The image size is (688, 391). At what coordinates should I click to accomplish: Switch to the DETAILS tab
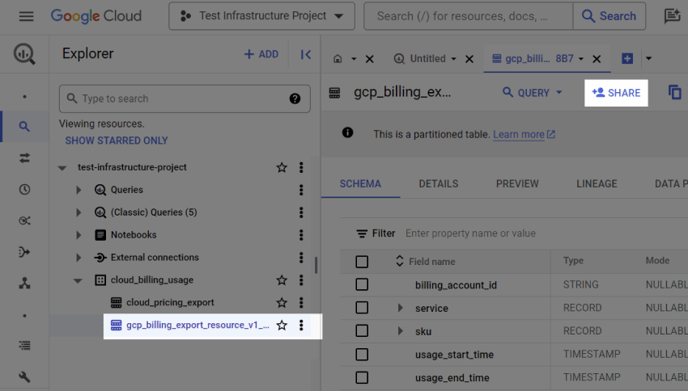pyautogui.click(x=438, y=184)
